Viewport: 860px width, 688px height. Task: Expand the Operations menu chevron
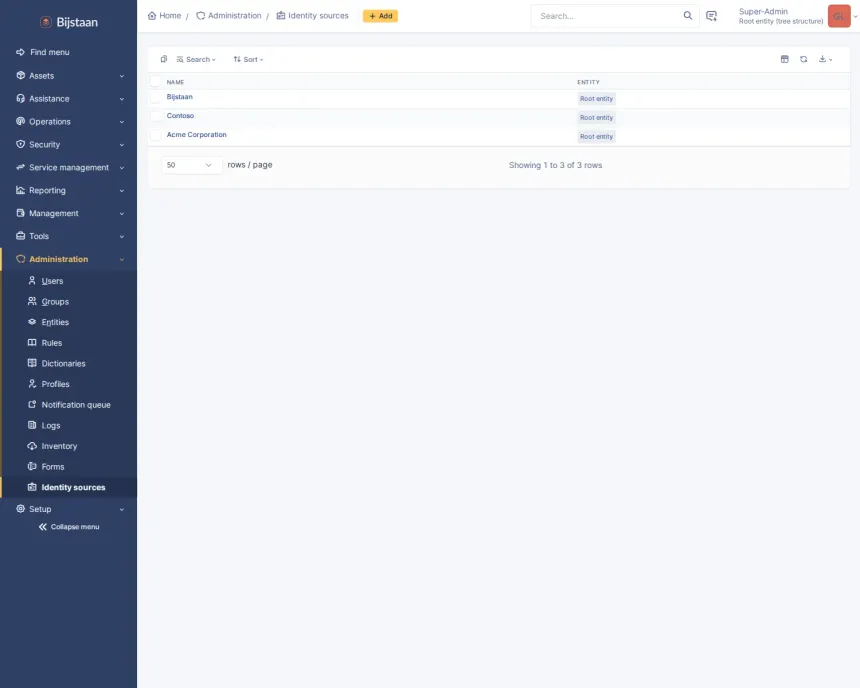[x=122, y=122]
